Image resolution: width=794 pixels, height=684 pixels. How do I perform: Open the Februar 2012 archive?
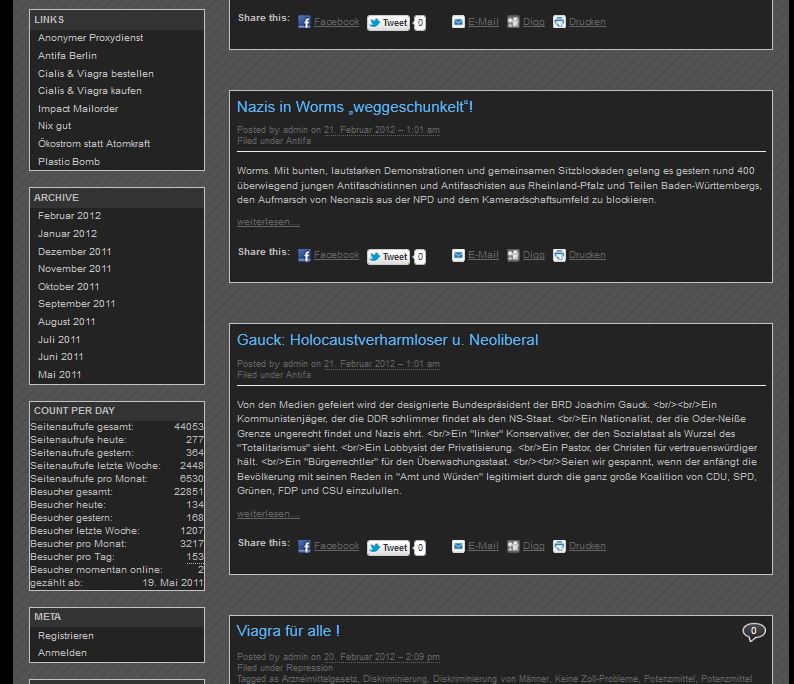click(69, 216)
